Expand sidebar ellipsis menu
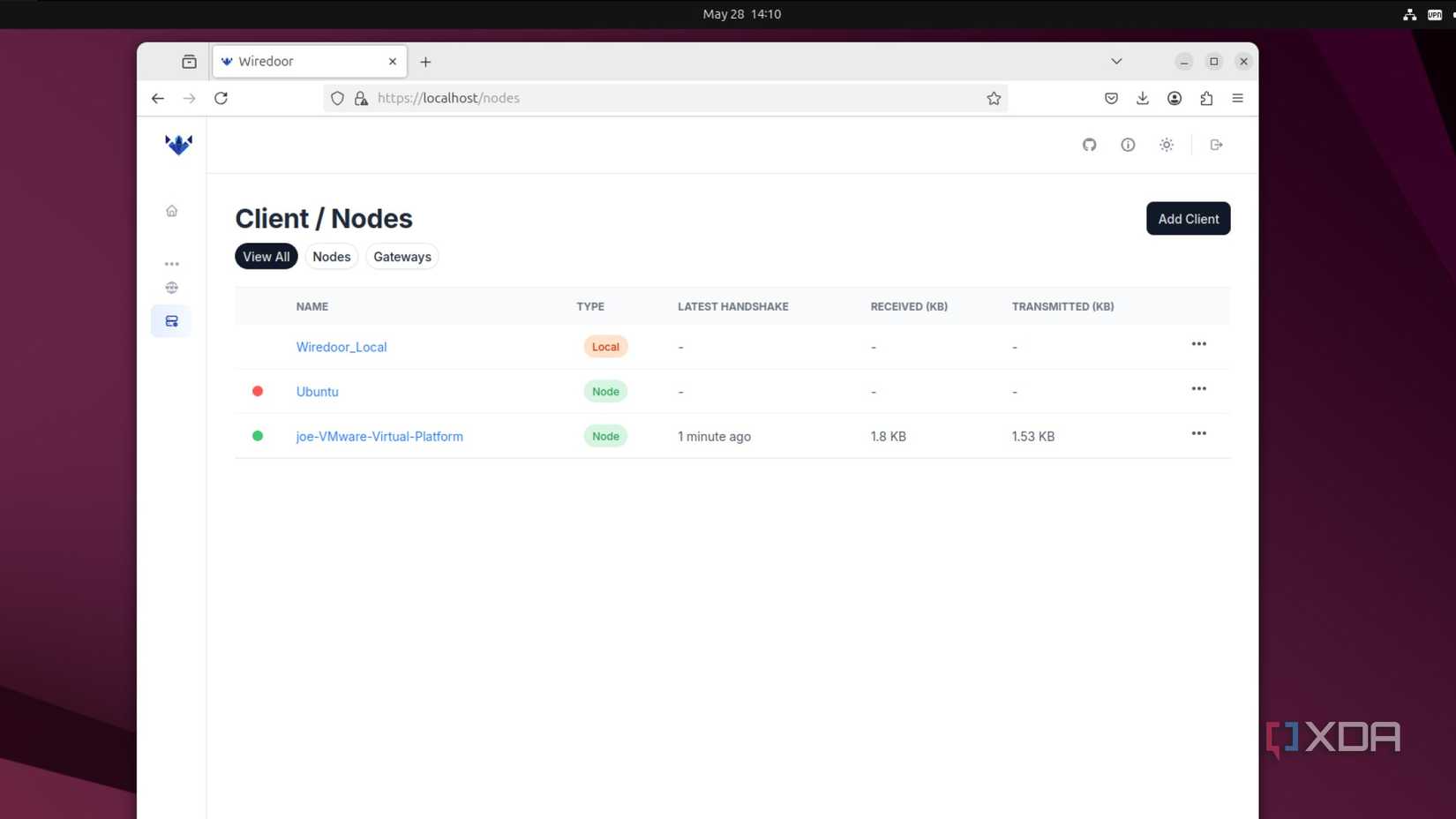Viewport: 1456px width, 819px height. pos(172,264)
